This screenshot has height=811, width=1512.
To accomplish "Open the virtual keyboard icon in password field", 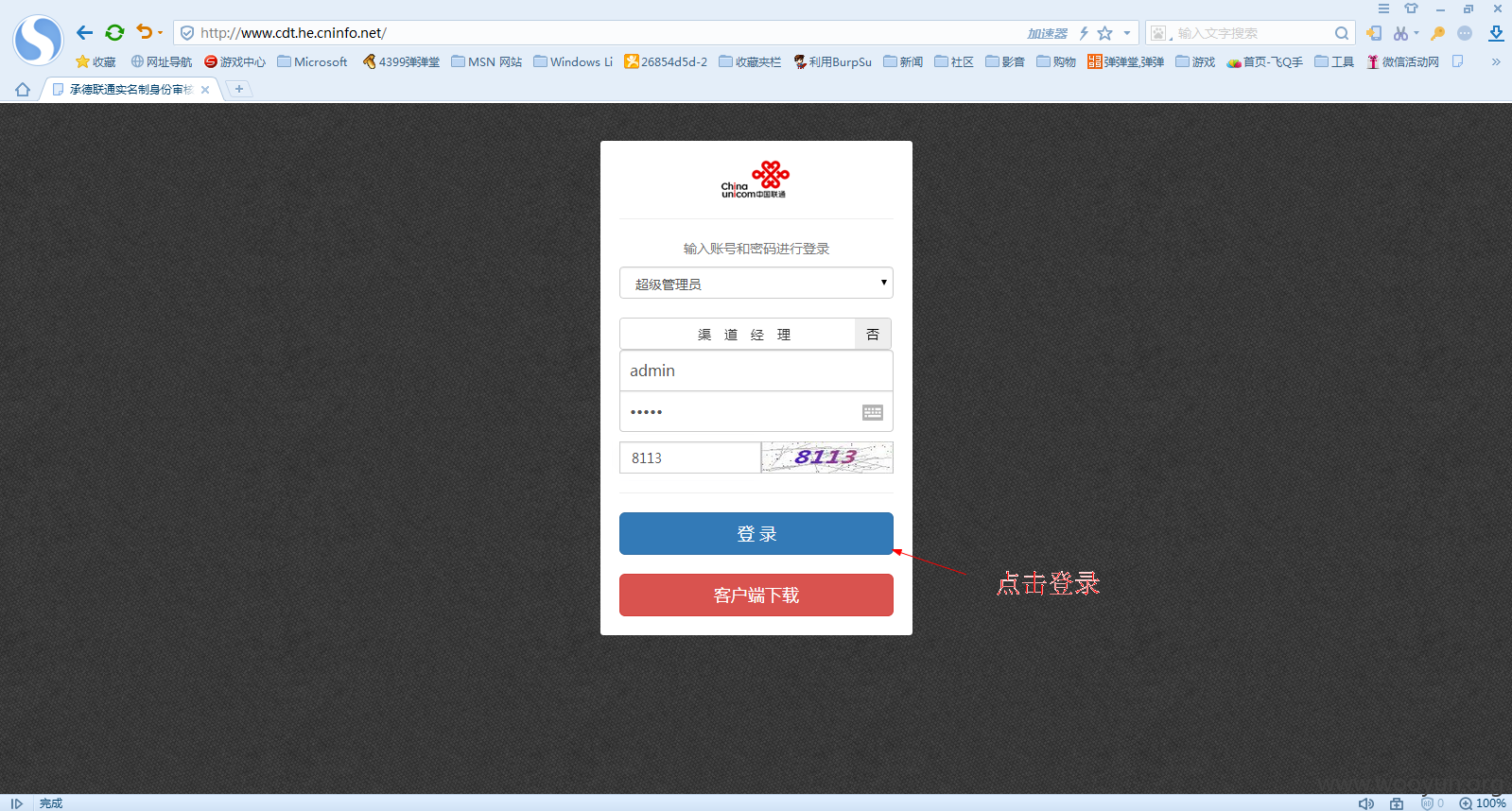I will 873,412.
